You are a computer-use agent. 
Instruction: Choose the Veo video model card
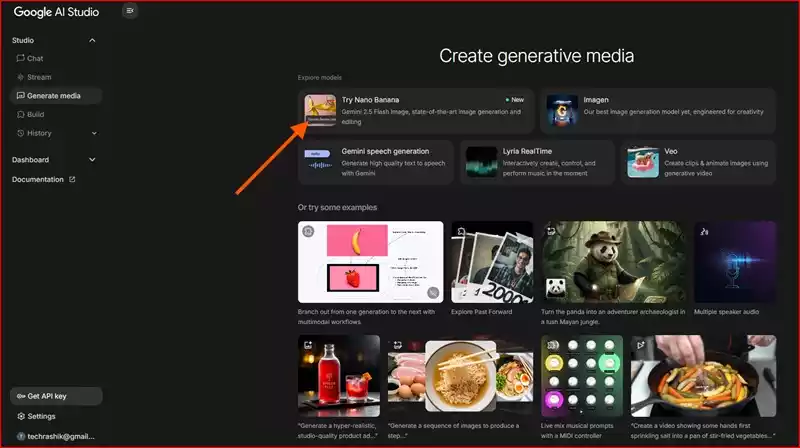[x=699, y=162]
